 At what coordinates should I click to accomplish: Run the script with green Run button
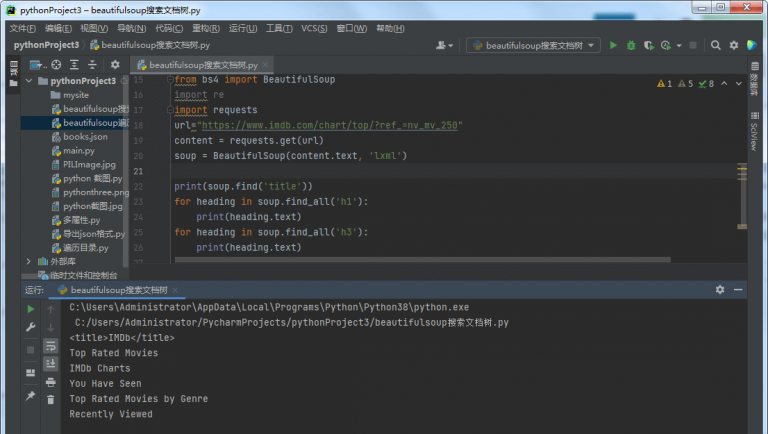click(x=613, y=45)
